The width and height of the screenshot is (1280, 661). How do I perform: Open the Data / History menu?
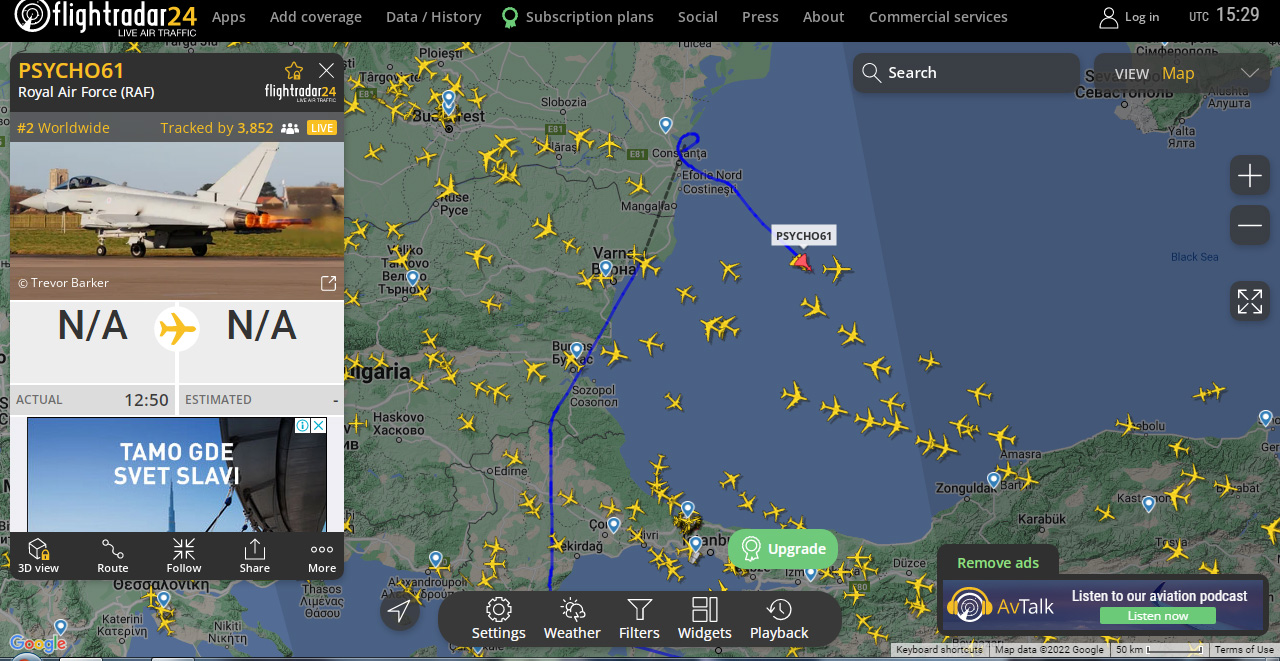pyautogui.click(x=433, y=17)
